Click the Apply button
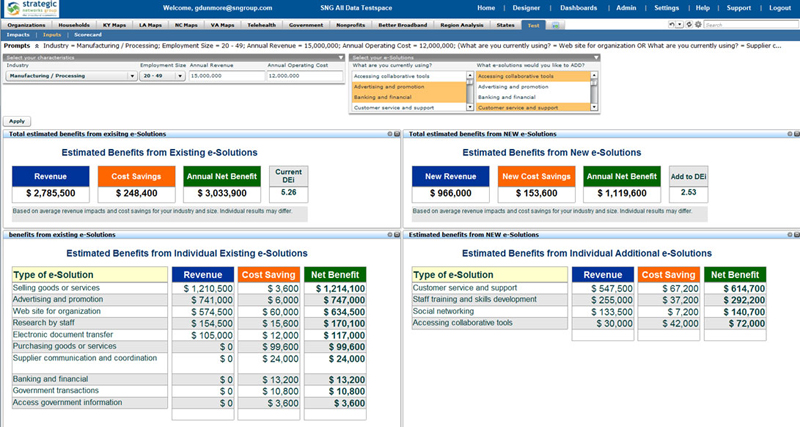This screenshot has width=800, height=427. point(17,121)
